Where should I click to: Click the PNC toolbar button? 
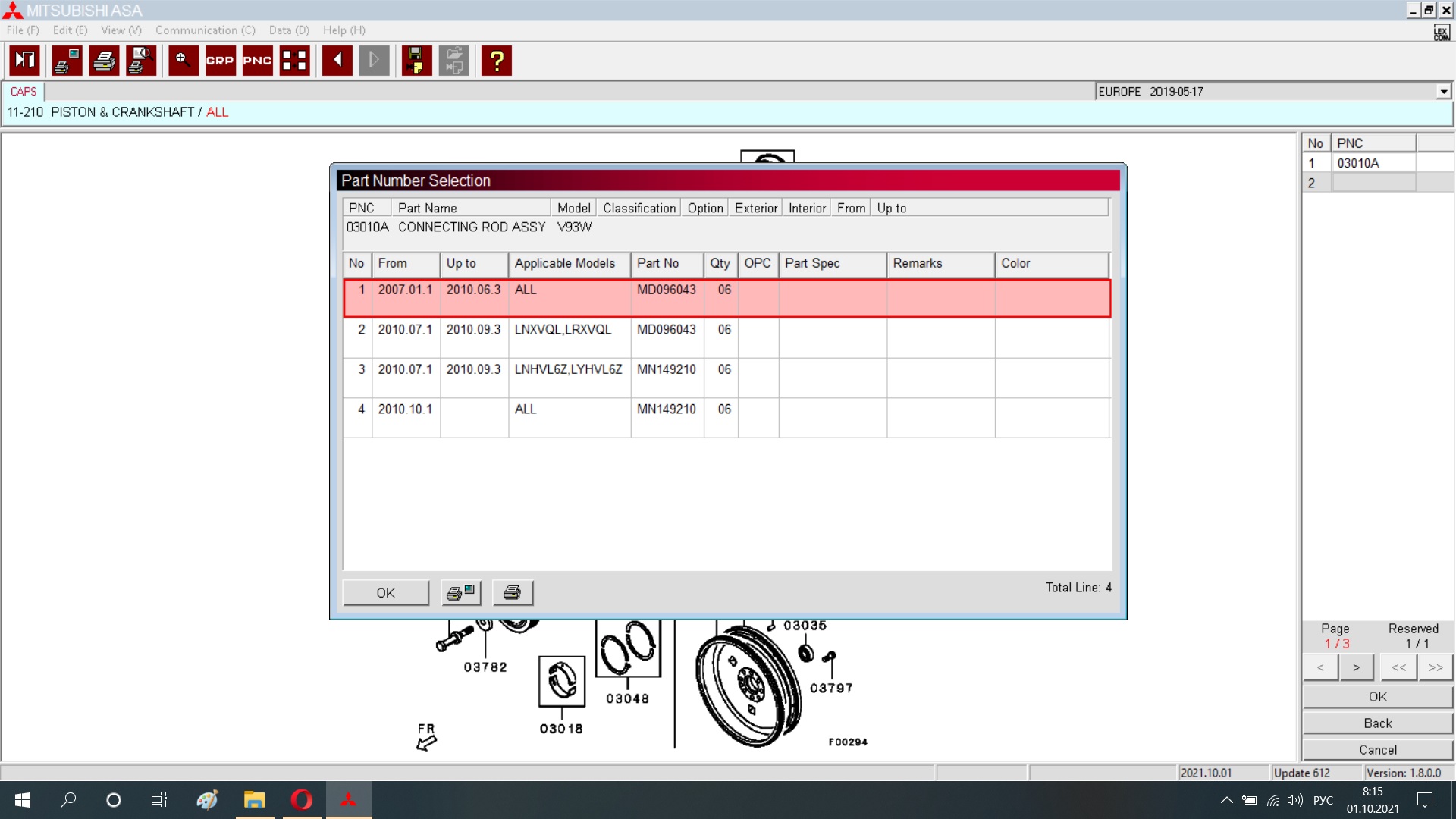pyautogui.click(x=257, y=61)
